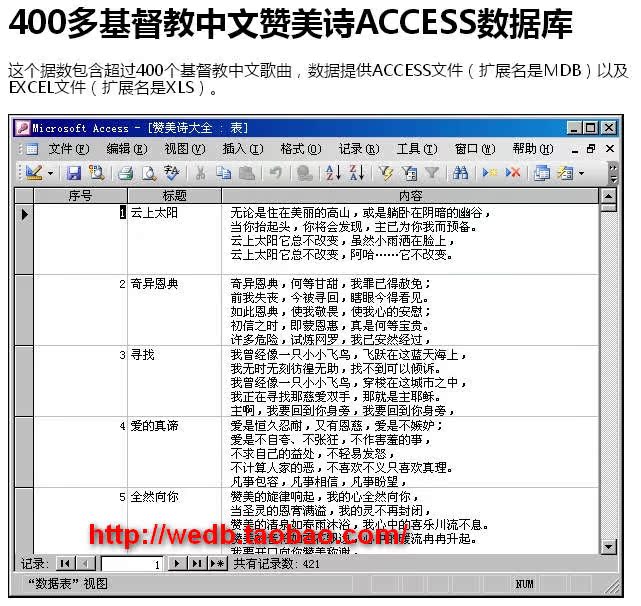
Task: Open the 插入(I) menu
Action: (242, 149)
